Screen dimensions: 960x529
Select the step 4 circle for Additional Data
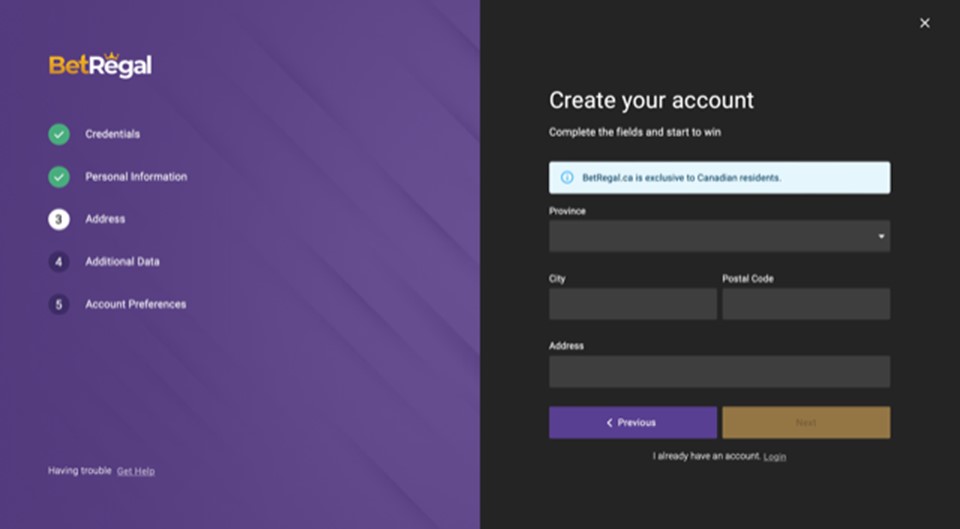pyautogui.click(x=59, y=262)
